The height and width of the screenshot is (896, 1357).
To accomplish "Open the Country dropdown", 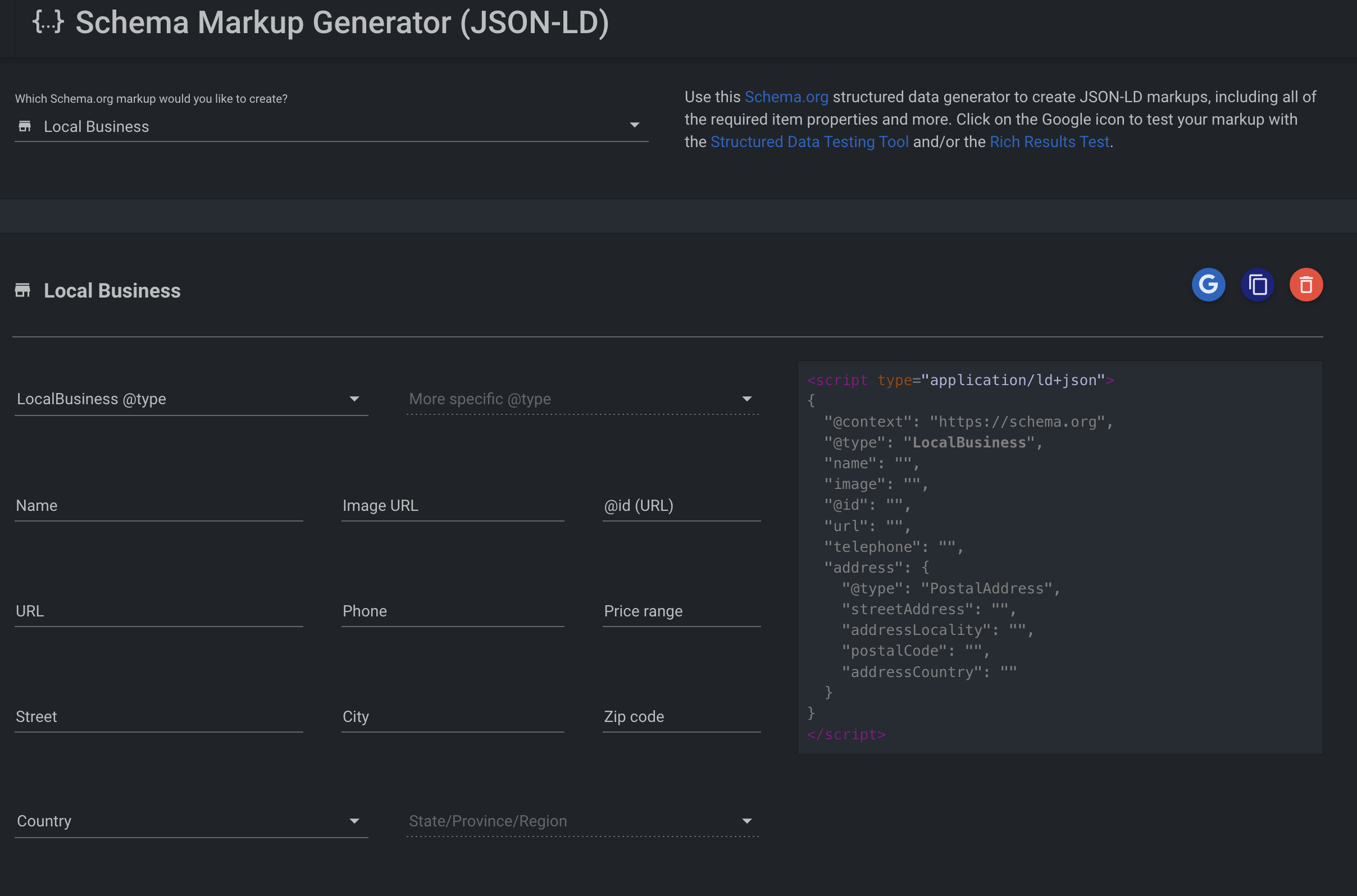I will pyautogui.click(x=192, y=821).
